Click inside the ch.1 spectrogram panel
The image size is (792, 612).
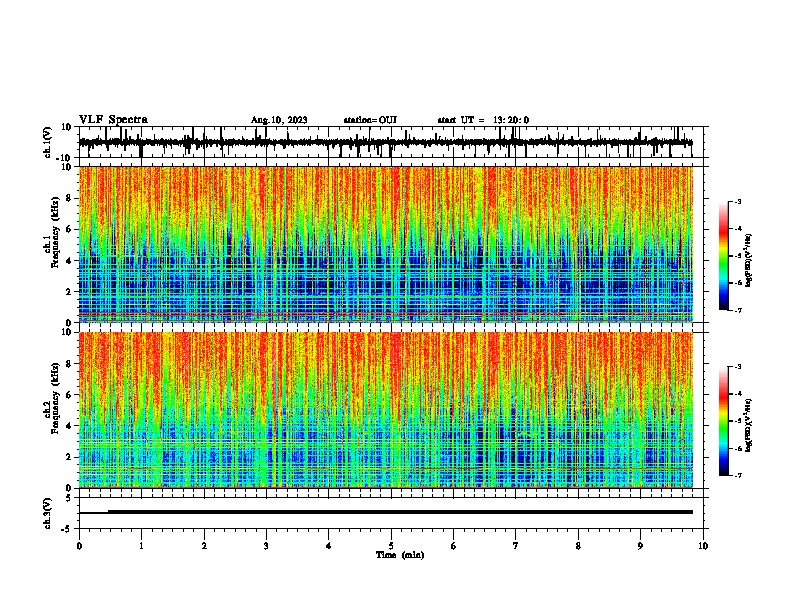click(385, 244)
